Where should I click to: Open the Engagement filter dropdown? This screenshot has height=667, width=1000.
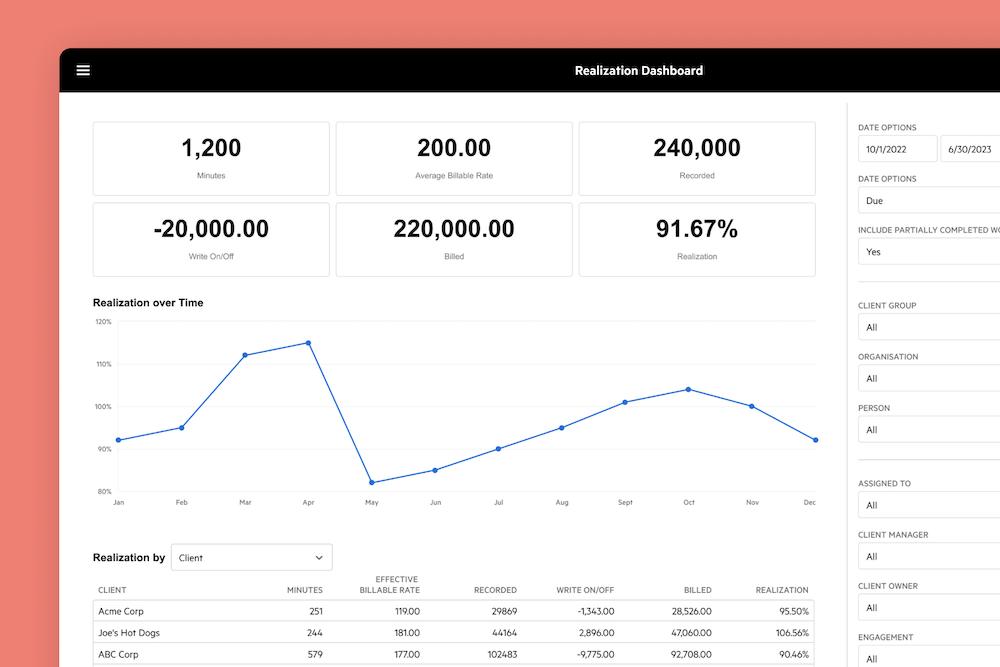point(928,658)
